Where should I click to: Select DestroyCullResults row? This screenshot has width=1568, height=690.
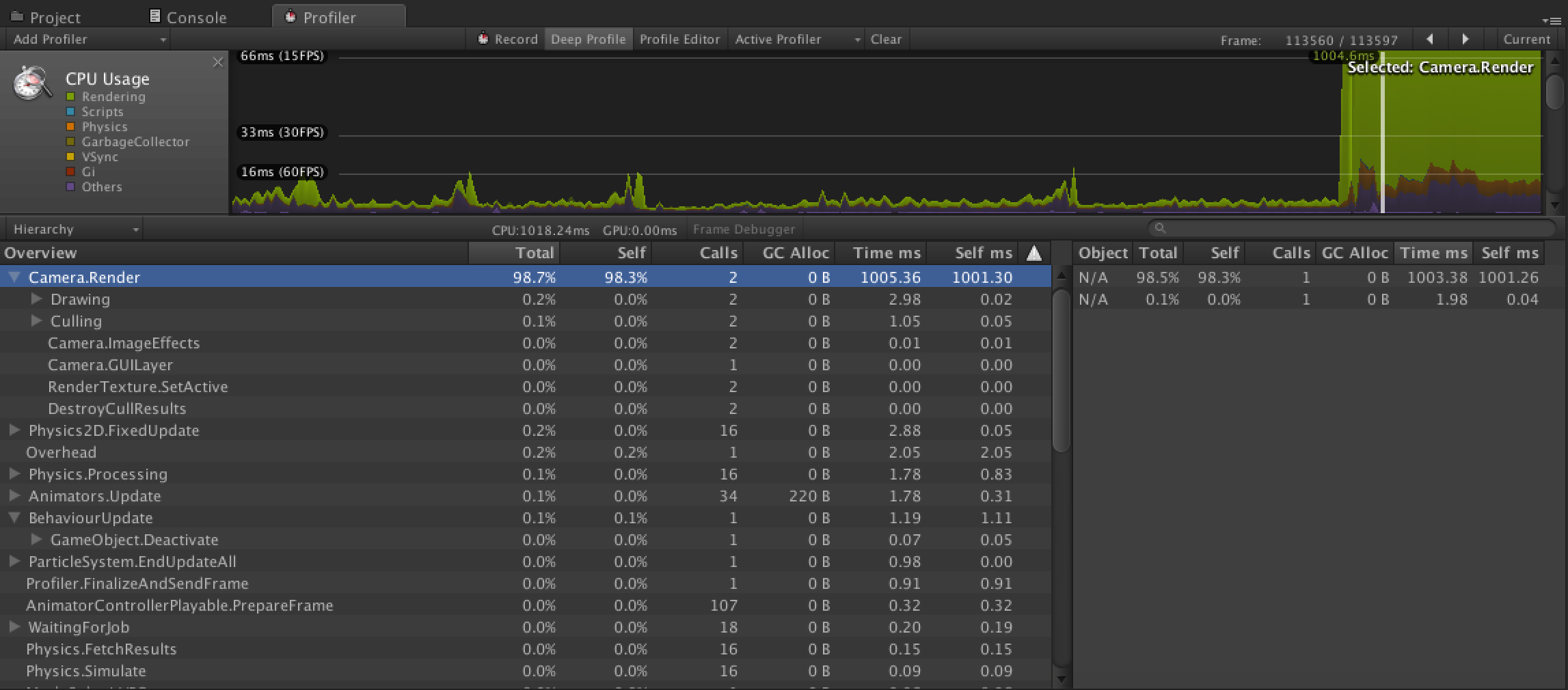tap(525, 408)
